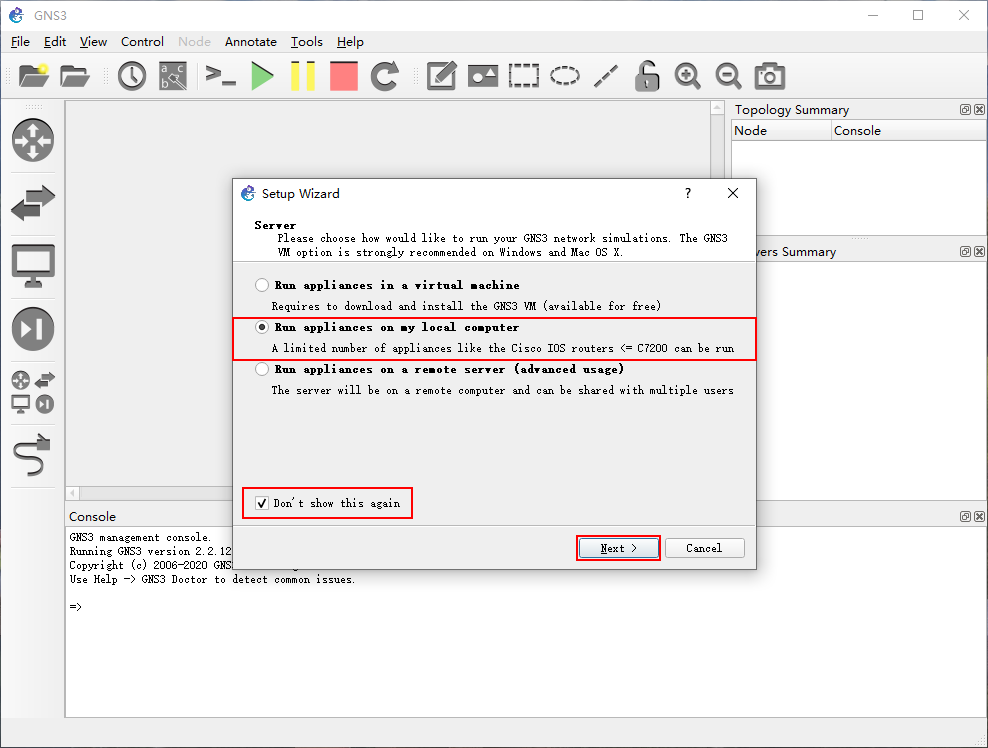The height and width of the screenshot is (748, 988).
Task: Open the Help menu
Action: pyautogui.click(x=350, y=42)
